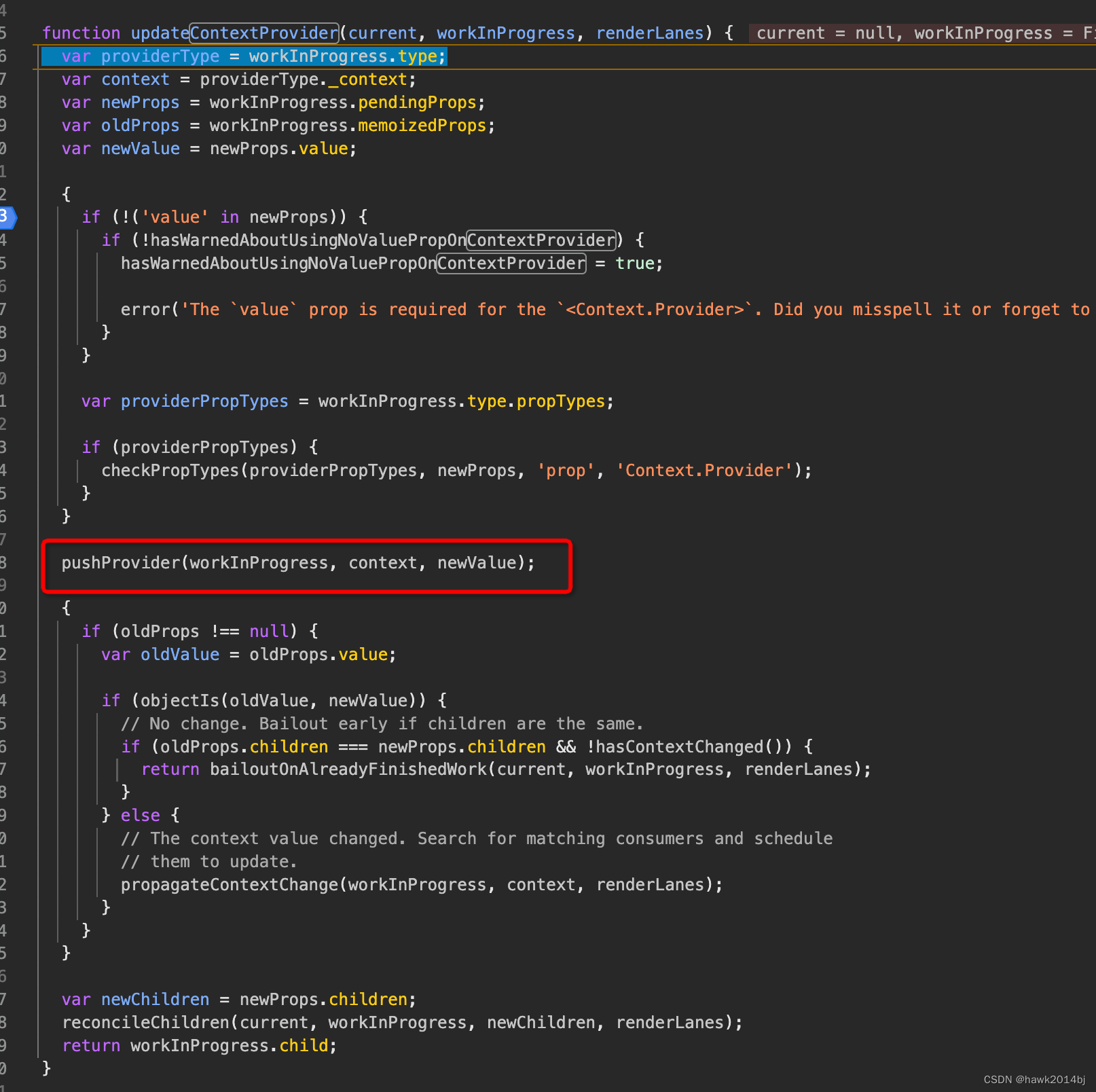Click the objectIs function call
This screenshot has width=1096, height=1092.
180,701
